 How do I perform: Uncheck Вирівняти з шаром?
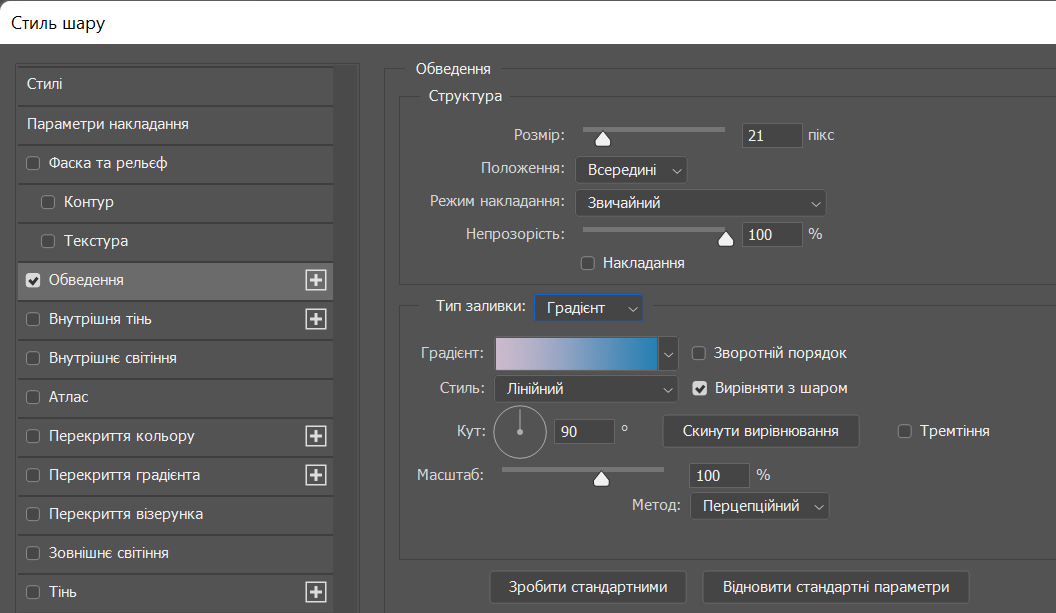(x=699, y=388)
